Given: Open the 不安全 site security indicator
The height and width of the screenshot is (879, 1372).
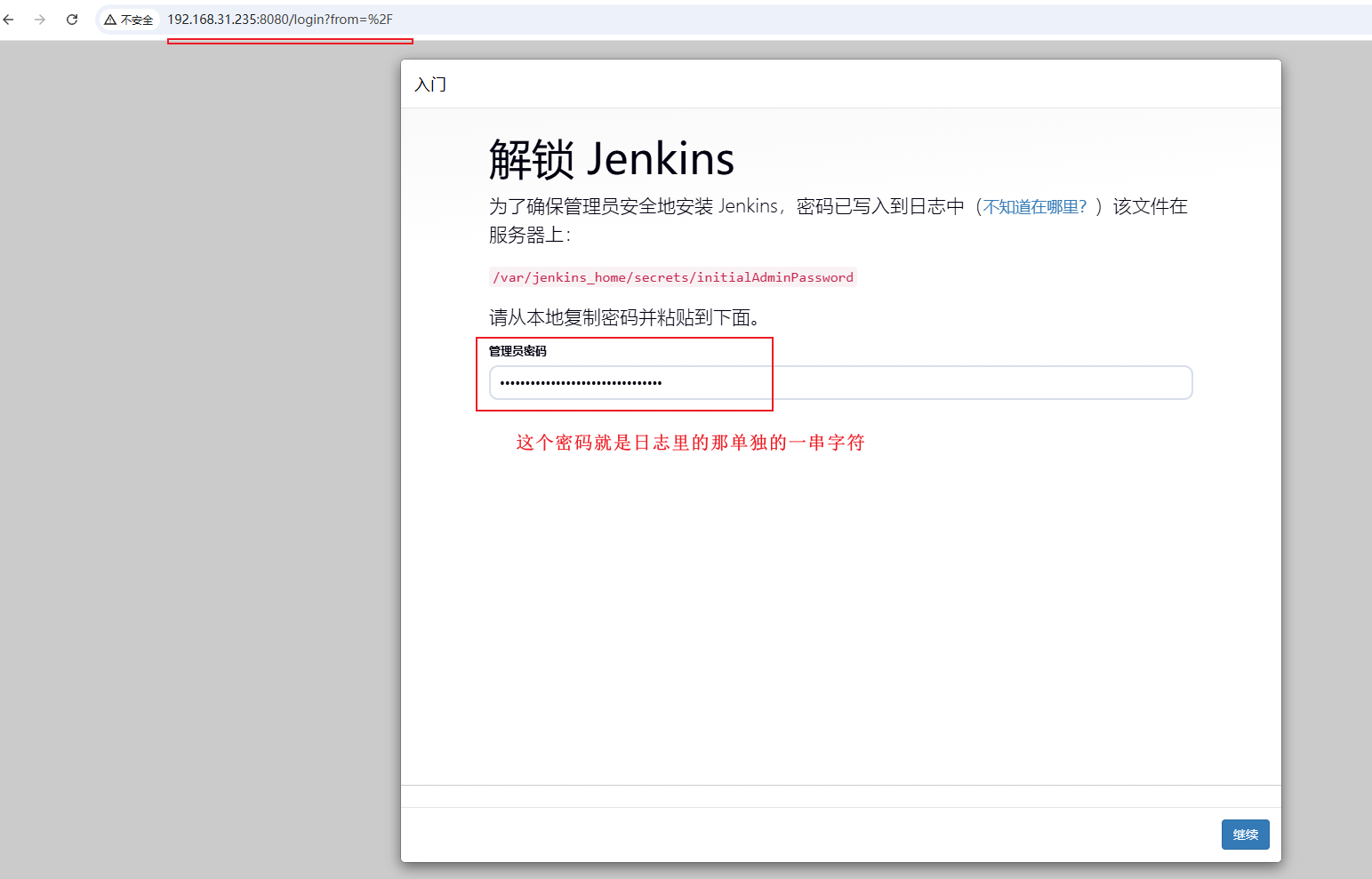Looking at the screenshot, I should [129, 20].
